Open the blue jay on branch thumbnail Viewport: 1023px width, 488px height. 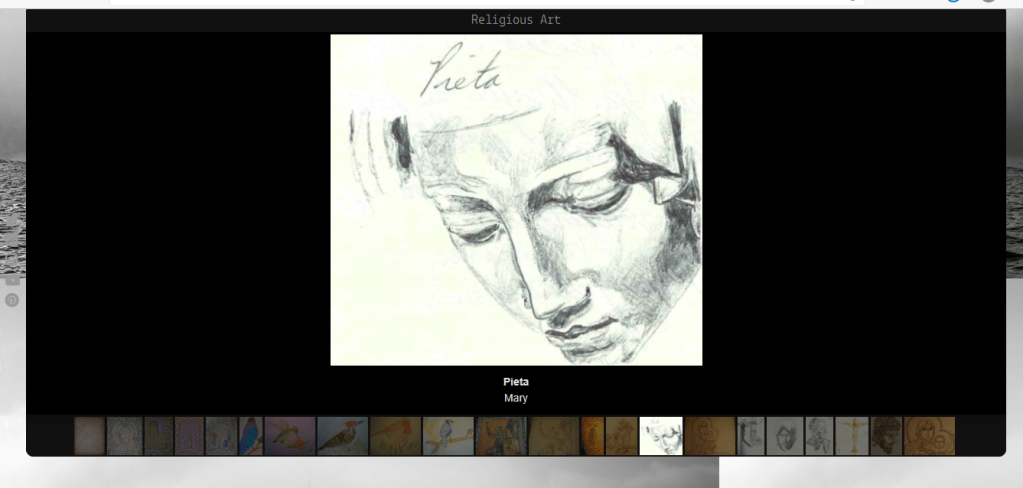point(447,436)
